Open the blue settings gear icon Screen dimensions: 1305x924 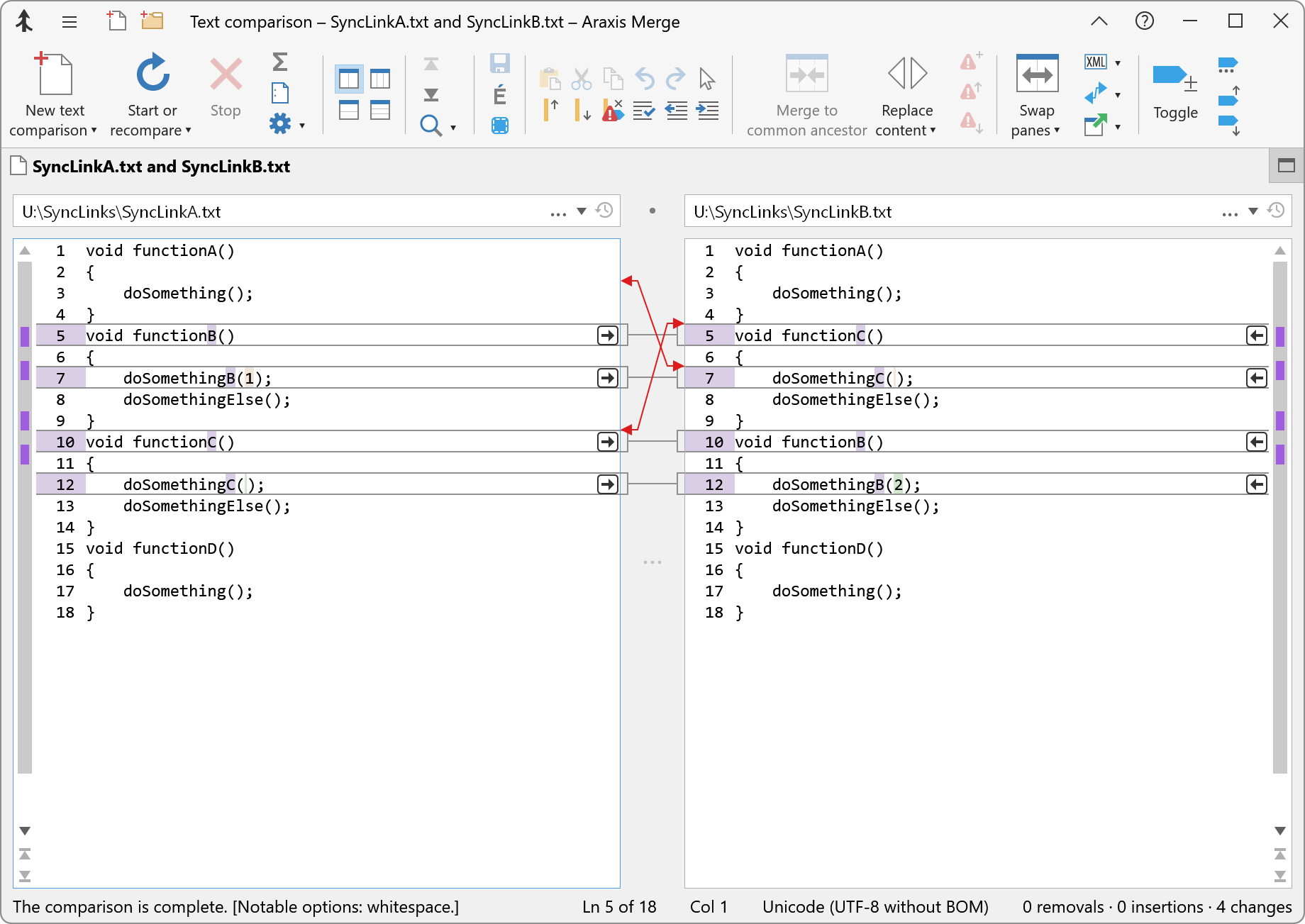tap(281, 123)
